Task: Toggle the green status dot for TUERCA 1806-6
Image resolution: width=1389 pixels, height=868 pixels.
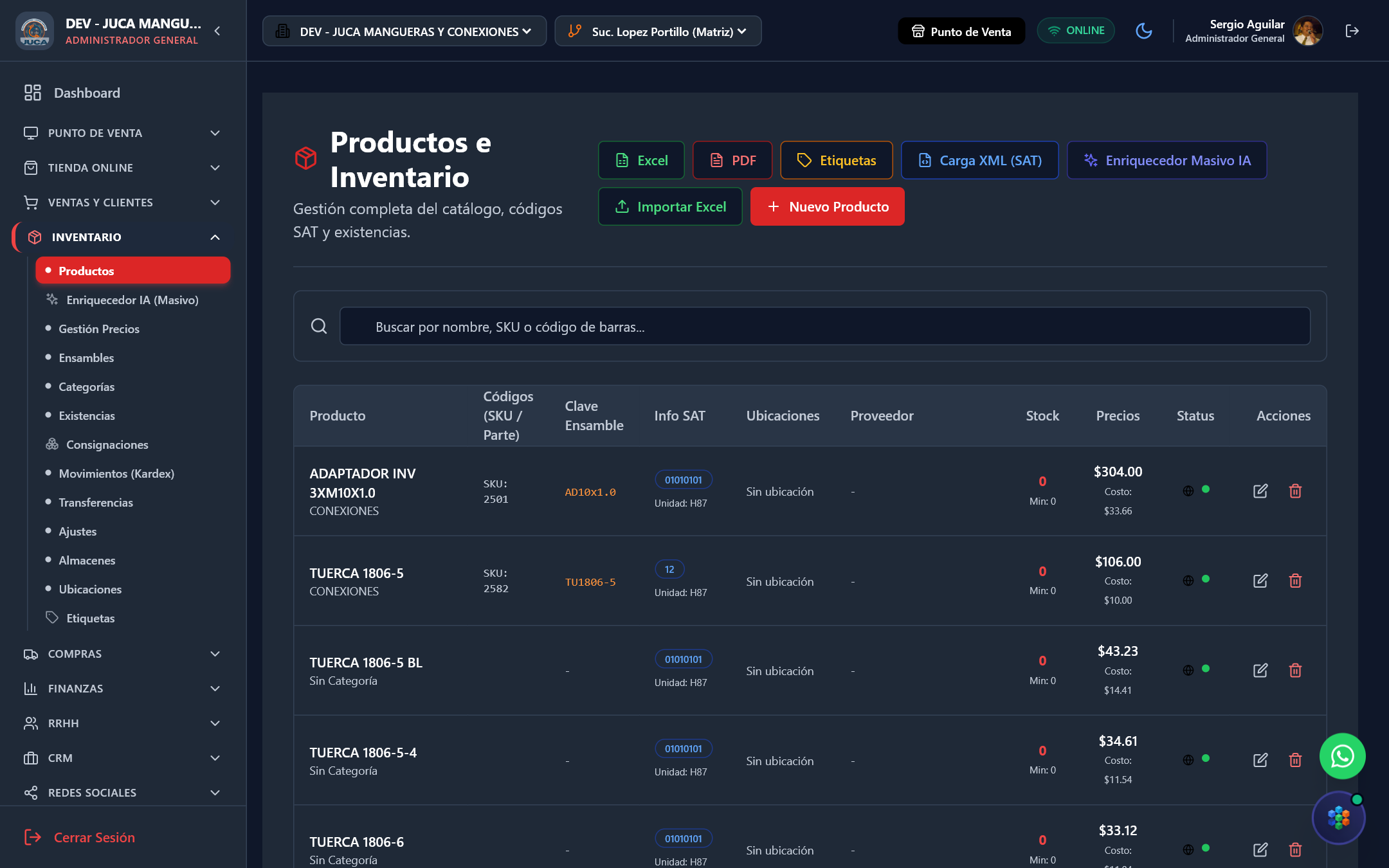Action: click(x=1206, y=848)
